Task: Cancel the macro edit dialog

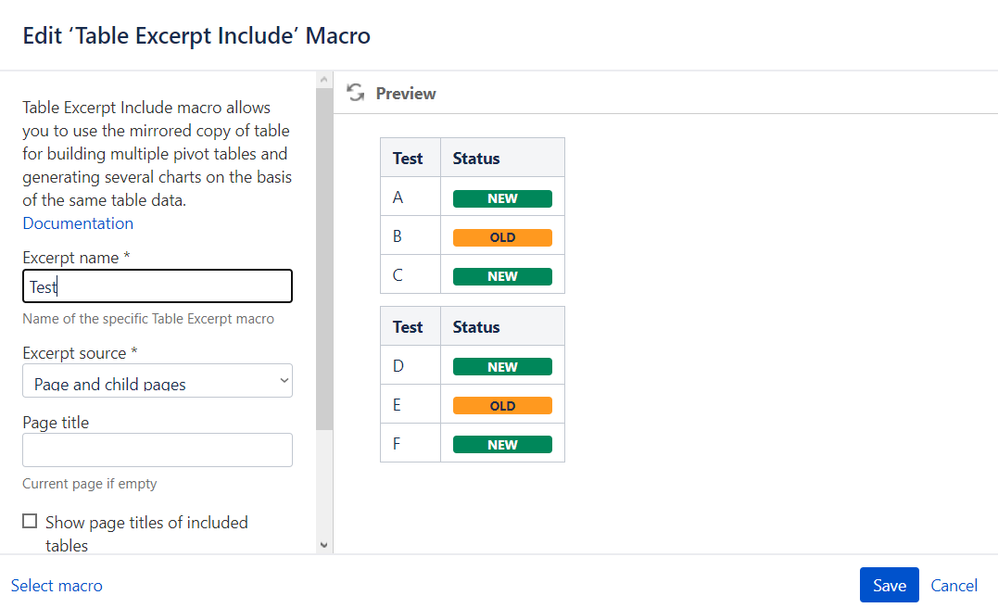Action: click(x=954, y=586)
